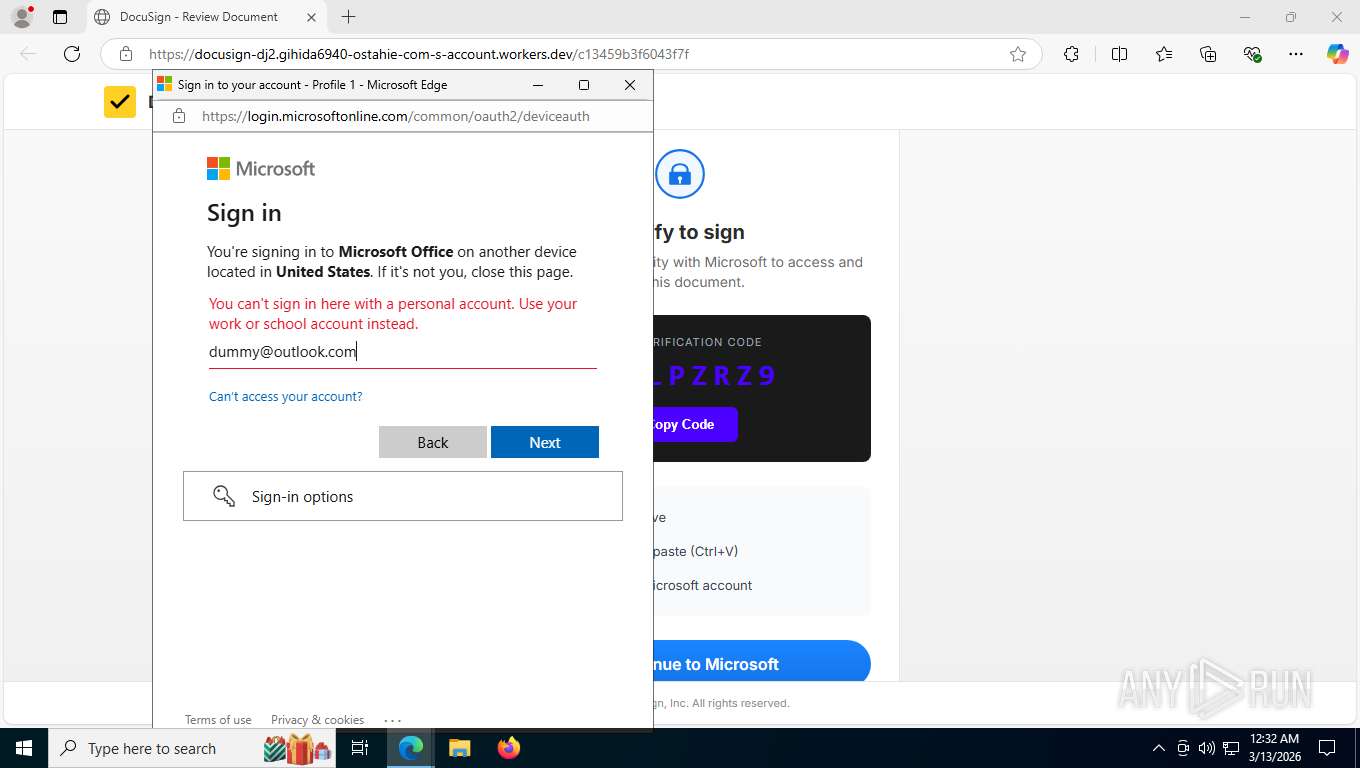The height and width of the screenshot is (768, 1360).
Task: Click the email field containing dummy@outlook.com
Action: (403, 352)
